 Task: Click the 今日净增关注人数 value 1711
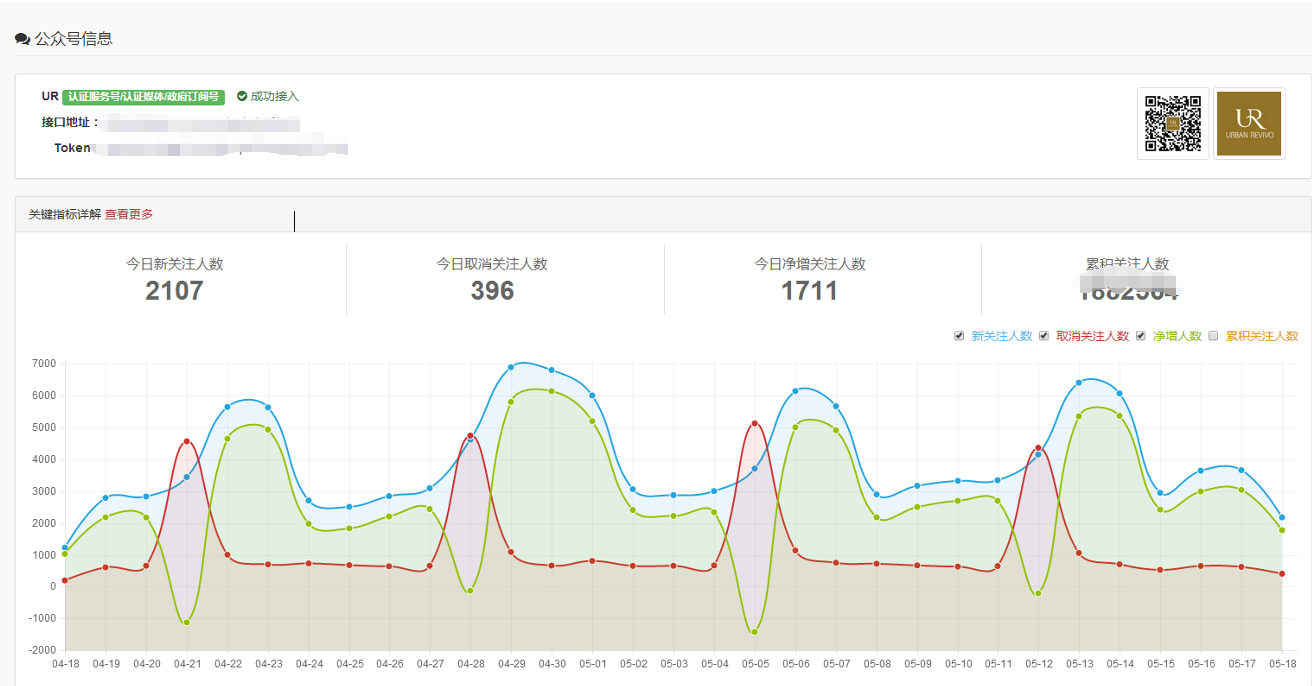click(x=809, y=291)
